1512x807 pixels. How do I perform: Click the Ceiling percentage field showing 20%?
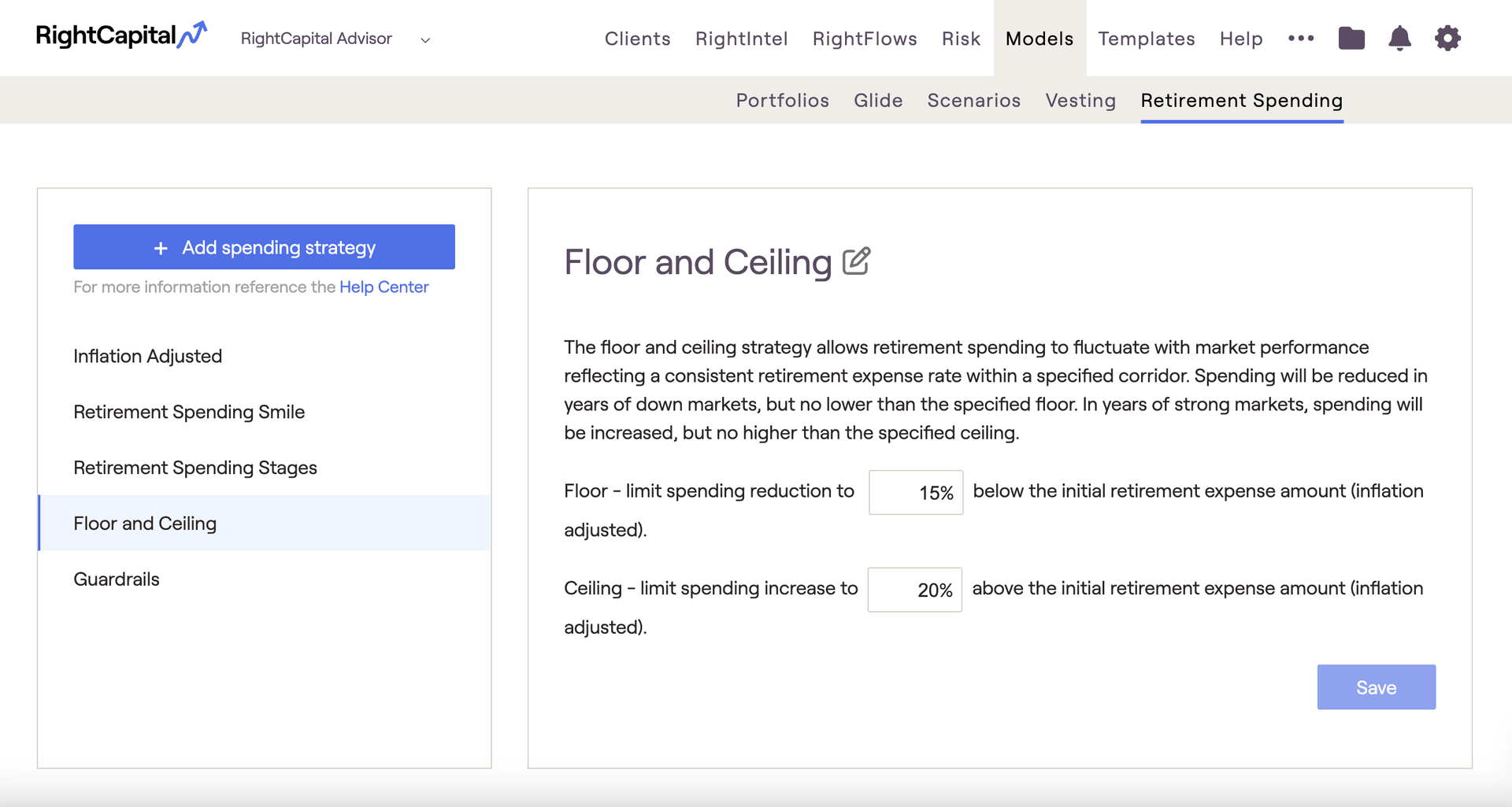pyautogui.click(x=914, y=590)
